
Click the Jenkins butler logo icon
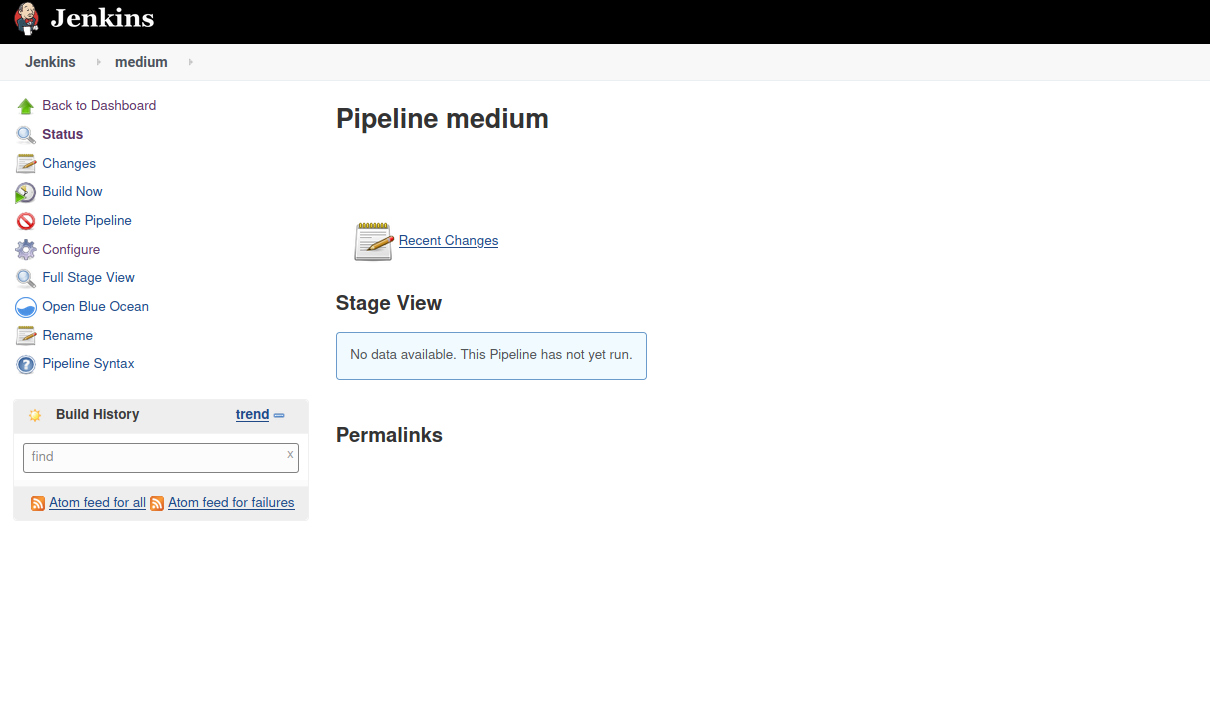pos(27,20)
